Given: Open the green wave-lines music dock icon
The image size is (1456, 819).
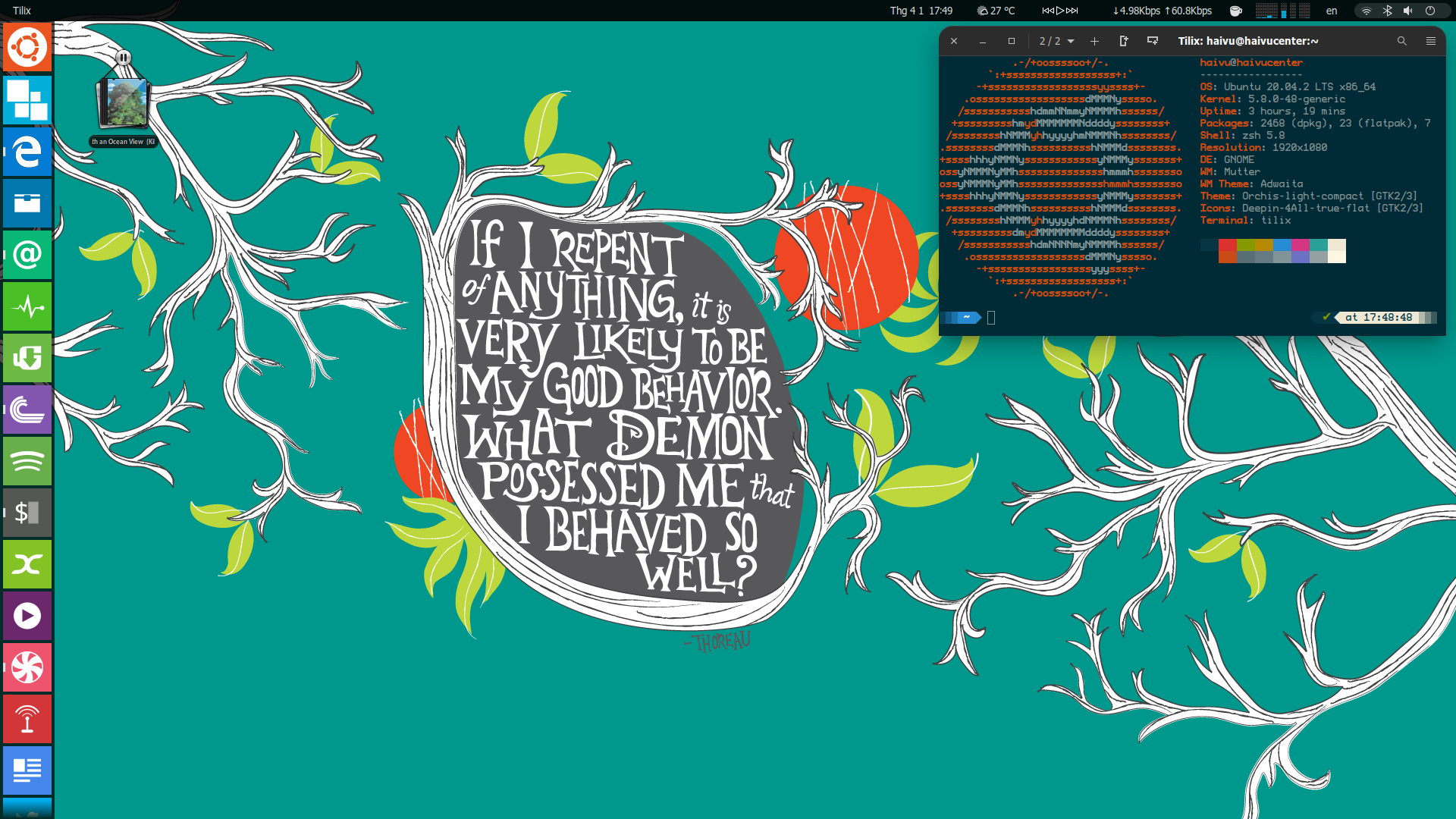Looking at the screenshot, I should [x=27, y=460].
